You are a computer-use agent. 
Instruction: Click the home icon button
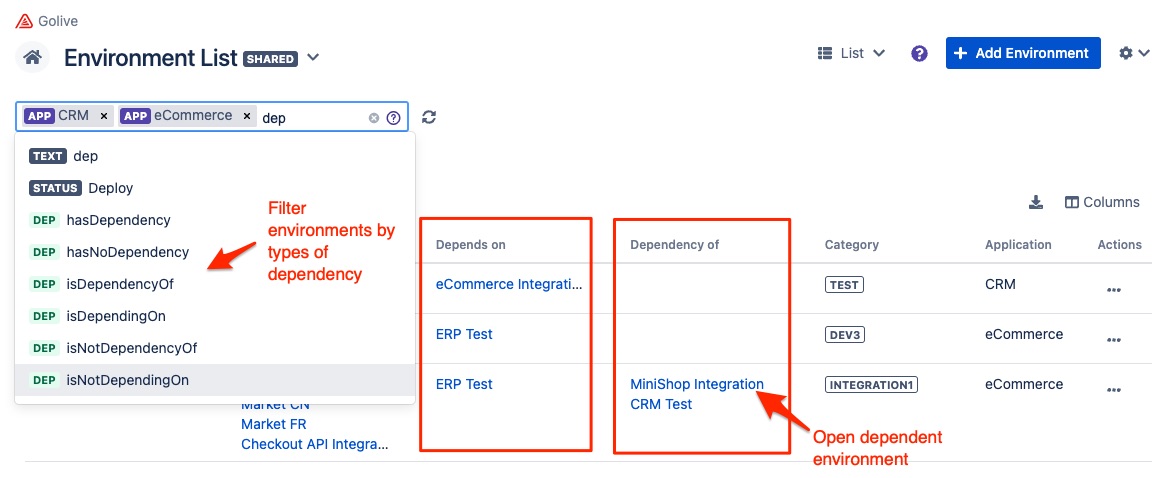pos(32,57)
